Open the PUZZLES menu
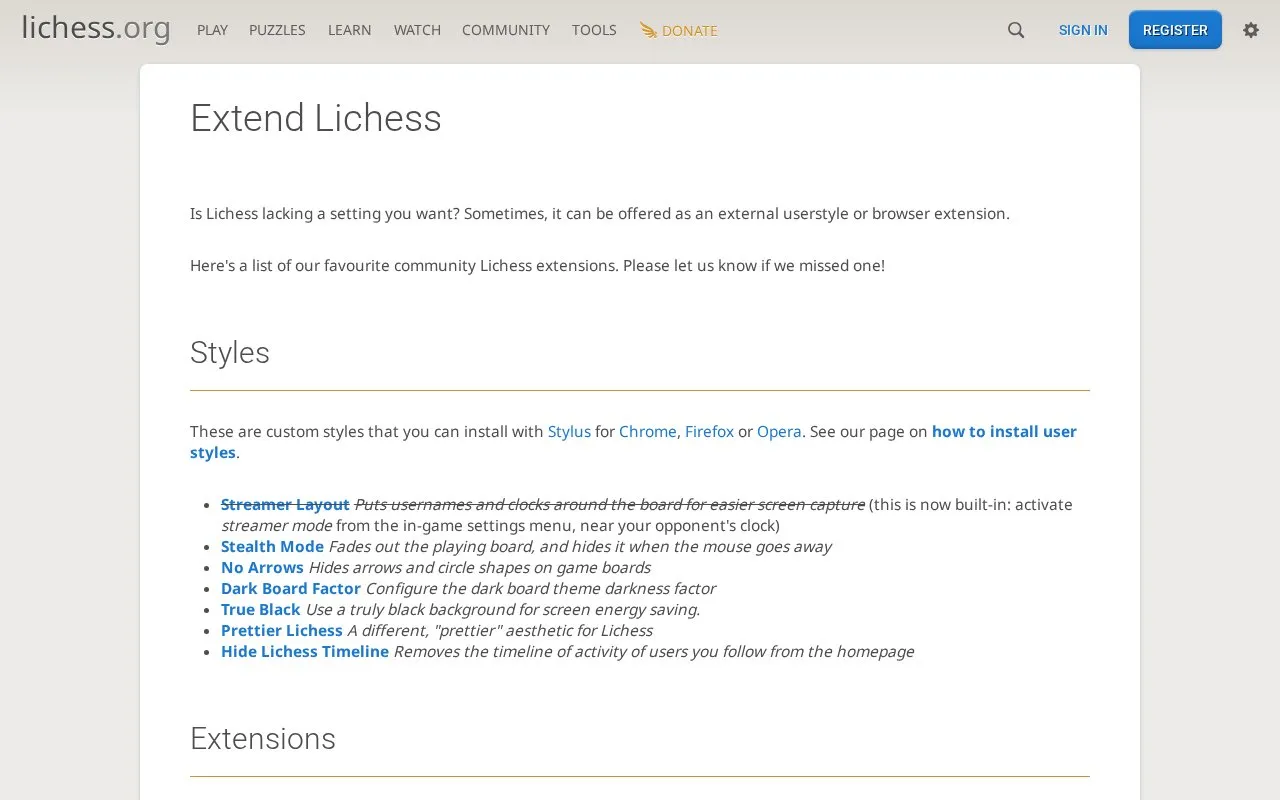Image resolution: width=1280 pixels, height=800 pixels. (x=277, y=30)
